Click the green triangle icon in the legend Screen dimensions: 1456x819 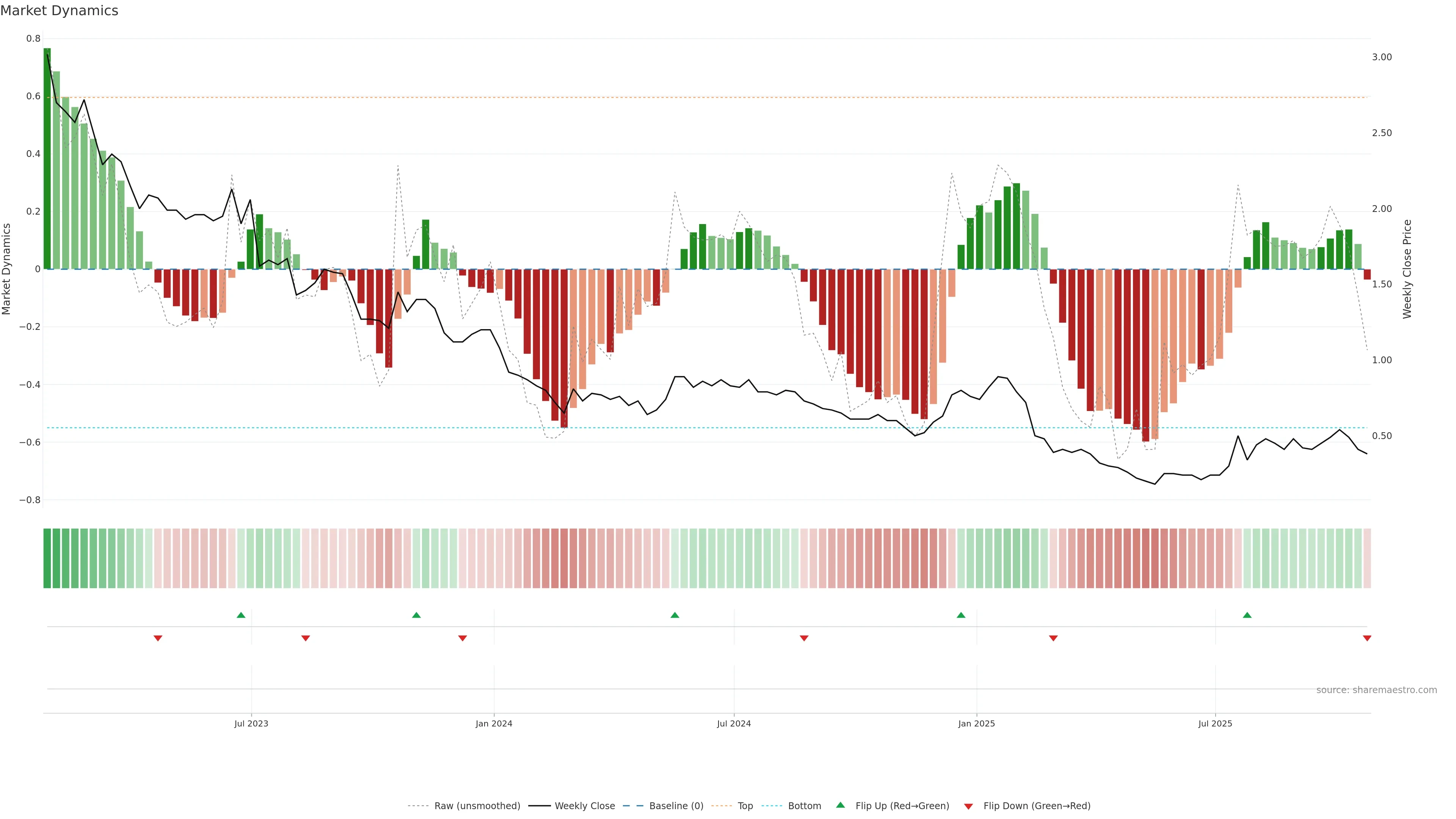[841, 805]
